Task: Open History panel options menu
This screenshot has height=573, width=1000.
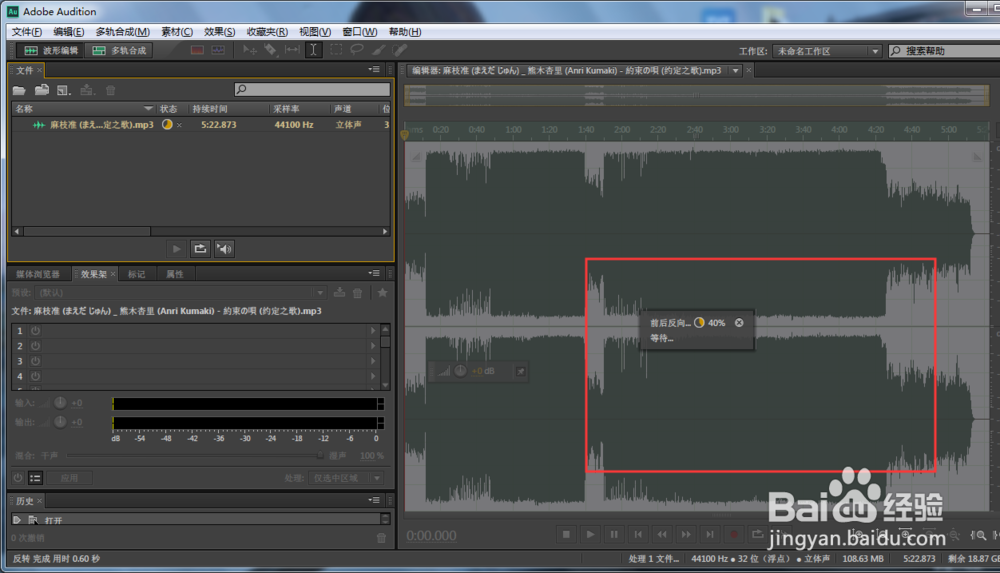Action: pos(374,500)
